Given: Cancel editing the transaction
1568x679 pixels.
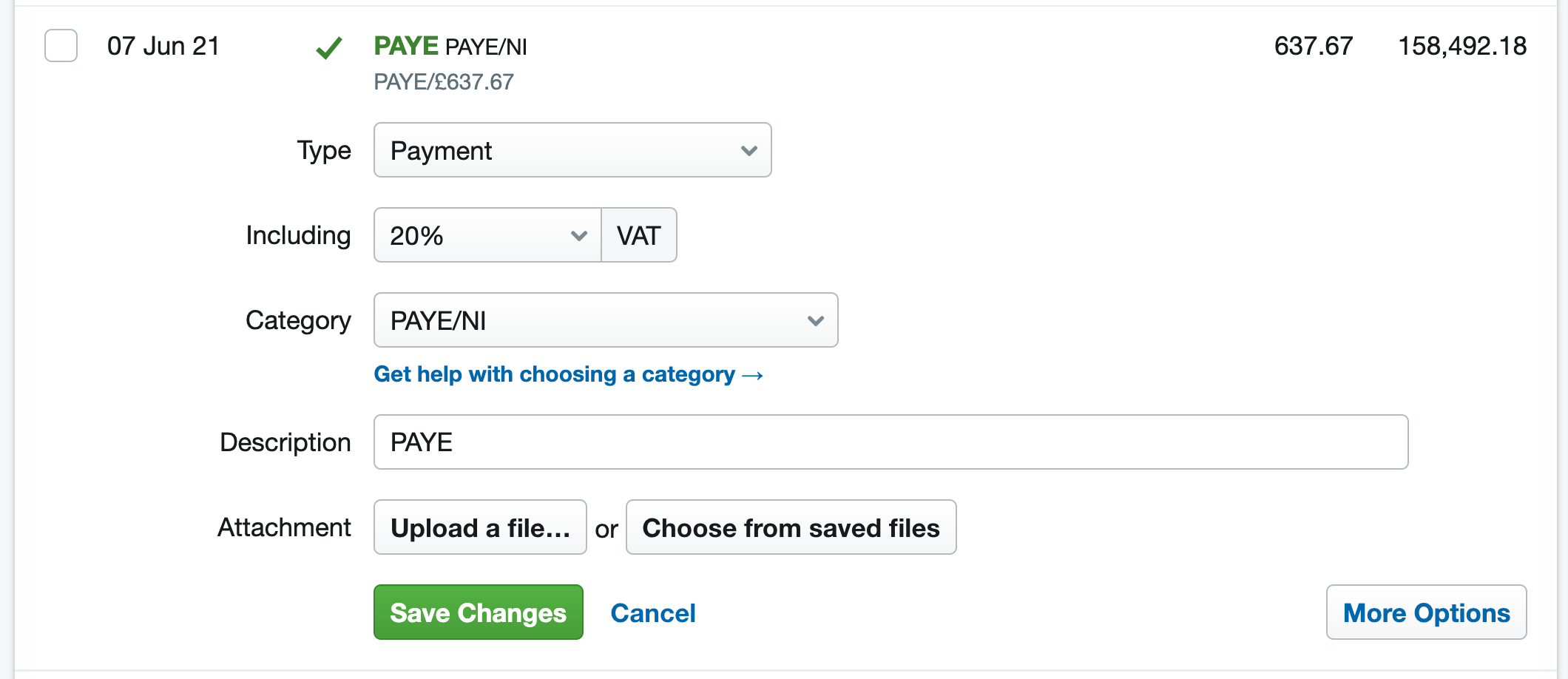Looking at the screenshot, I should click(652, 612).
